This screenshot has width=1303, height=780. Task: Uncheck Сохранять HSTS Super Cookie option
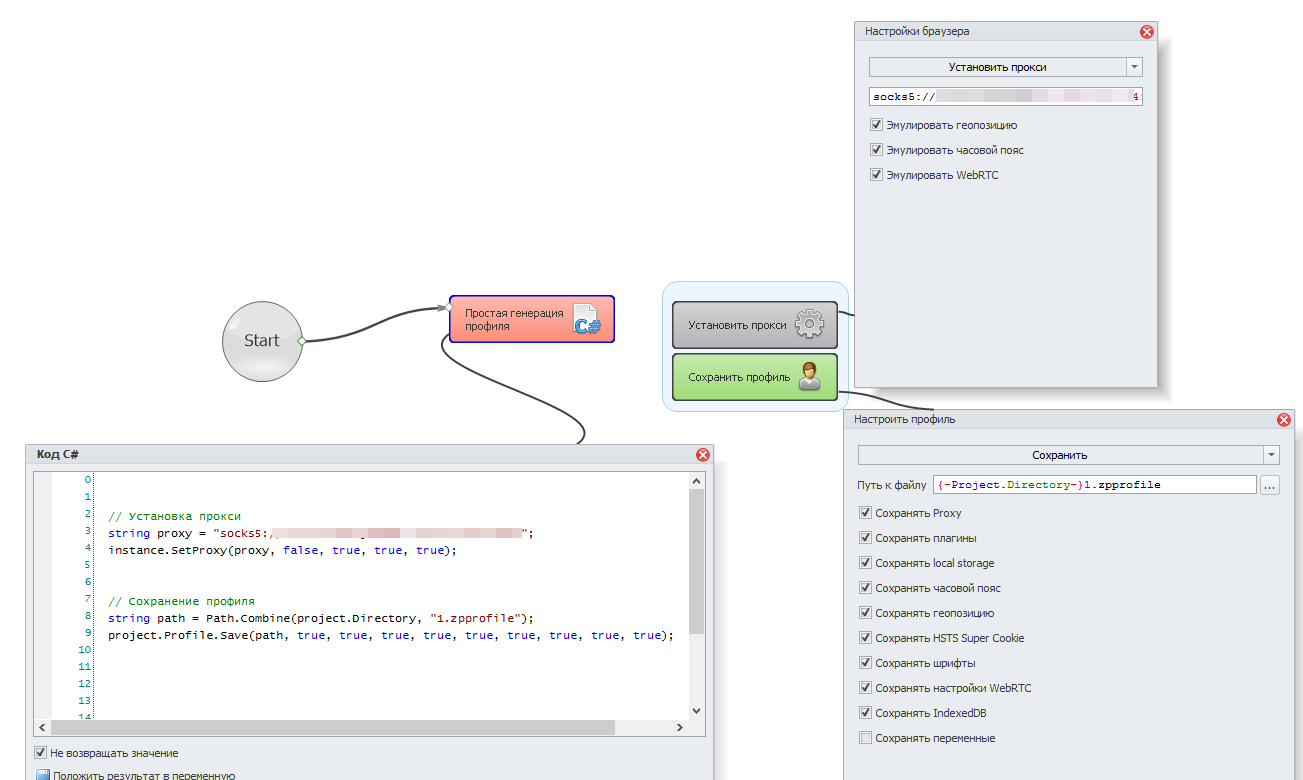[x=865, y=639]
